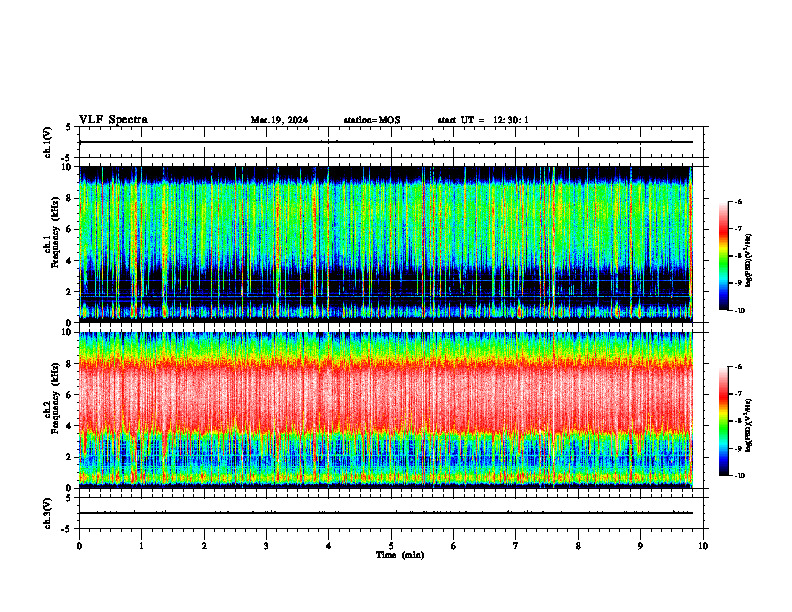Screen dimensions: 792x612
Task: Click time axis tick label "2"
Action: (204, 546)
